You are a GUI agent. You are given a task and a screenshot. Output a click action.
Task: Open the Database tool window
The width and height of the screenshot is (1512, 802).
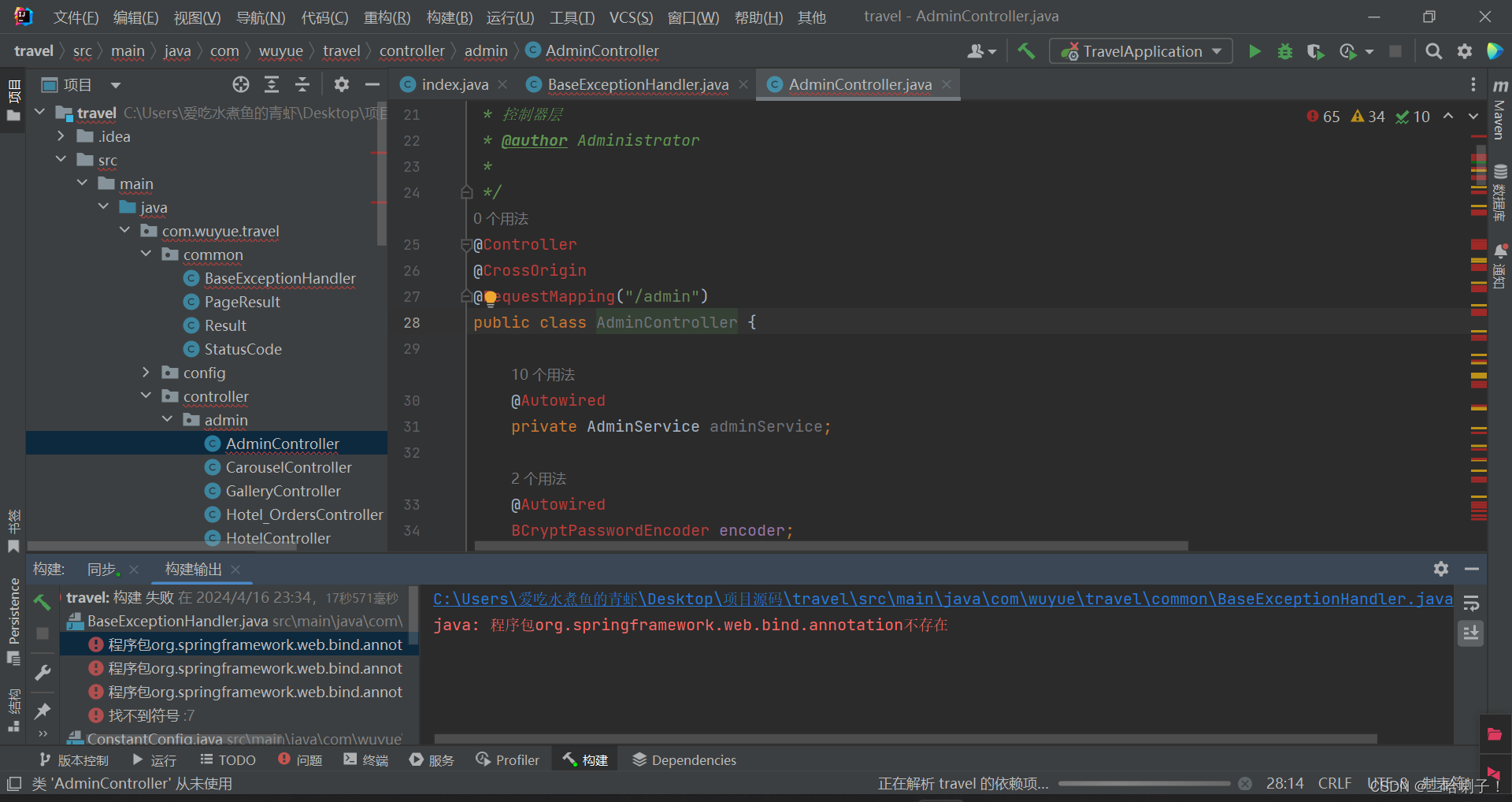tap(1500, 193)
